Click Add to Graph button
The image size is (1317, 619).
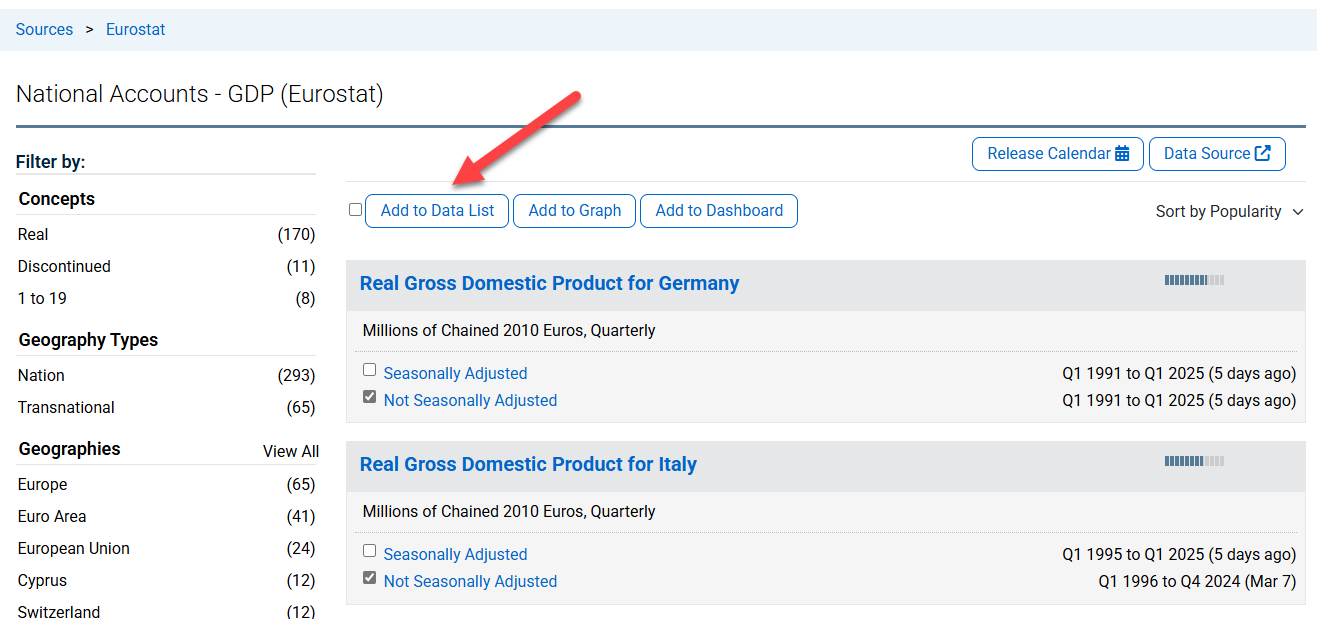pos(575,211)
